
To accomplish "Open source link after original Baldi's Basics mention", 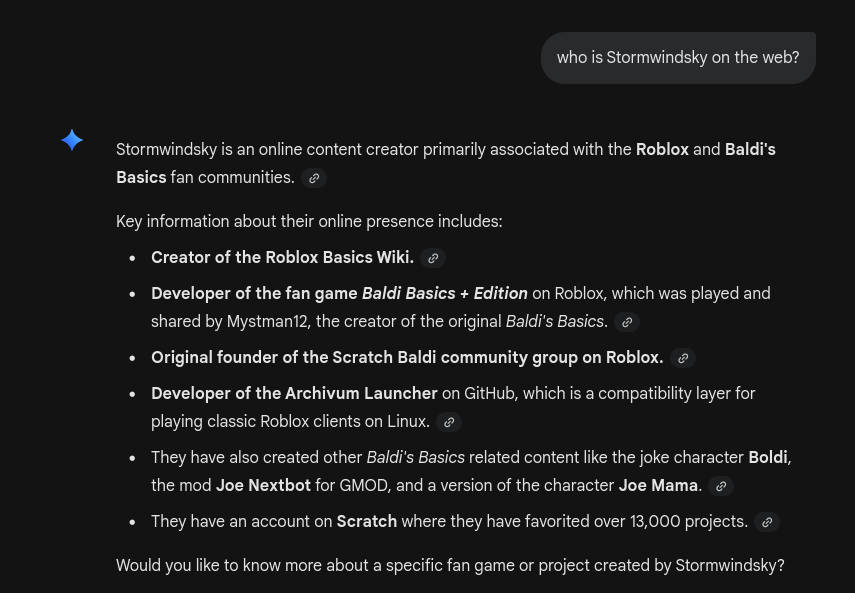I will click(x=627, y=322).
